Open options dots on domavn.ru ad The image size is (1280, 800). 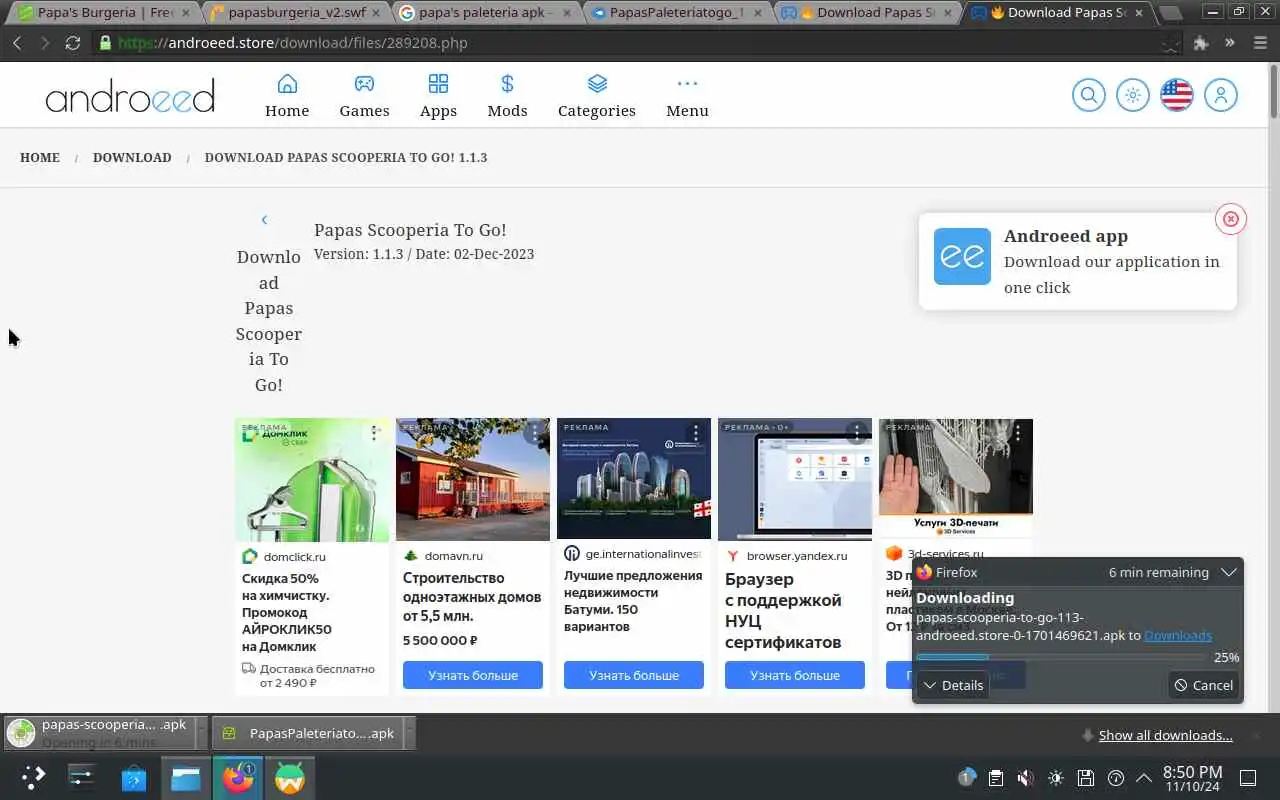point(536,432)
